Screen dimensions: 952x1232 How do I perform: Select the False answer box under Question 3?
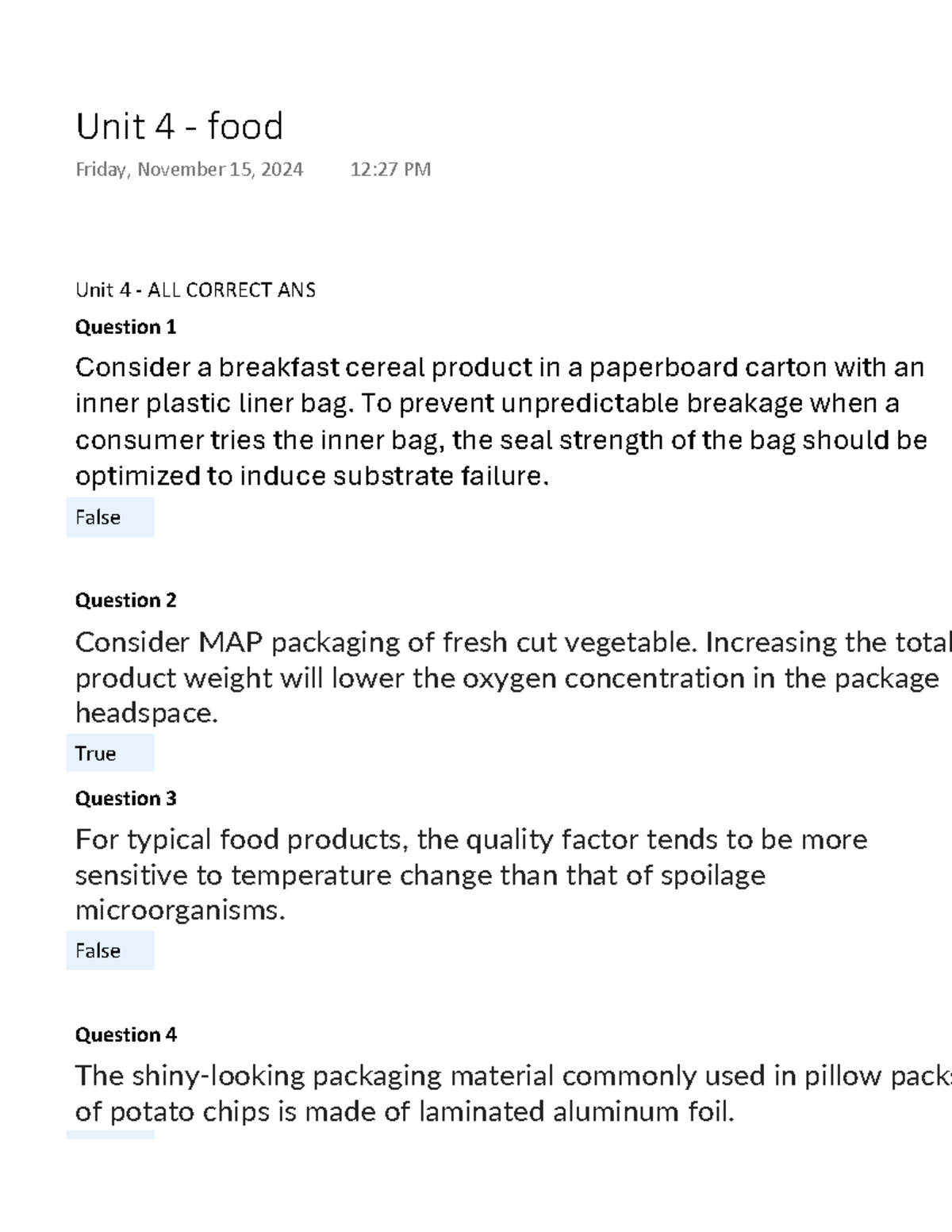click(x=109, y=951)
